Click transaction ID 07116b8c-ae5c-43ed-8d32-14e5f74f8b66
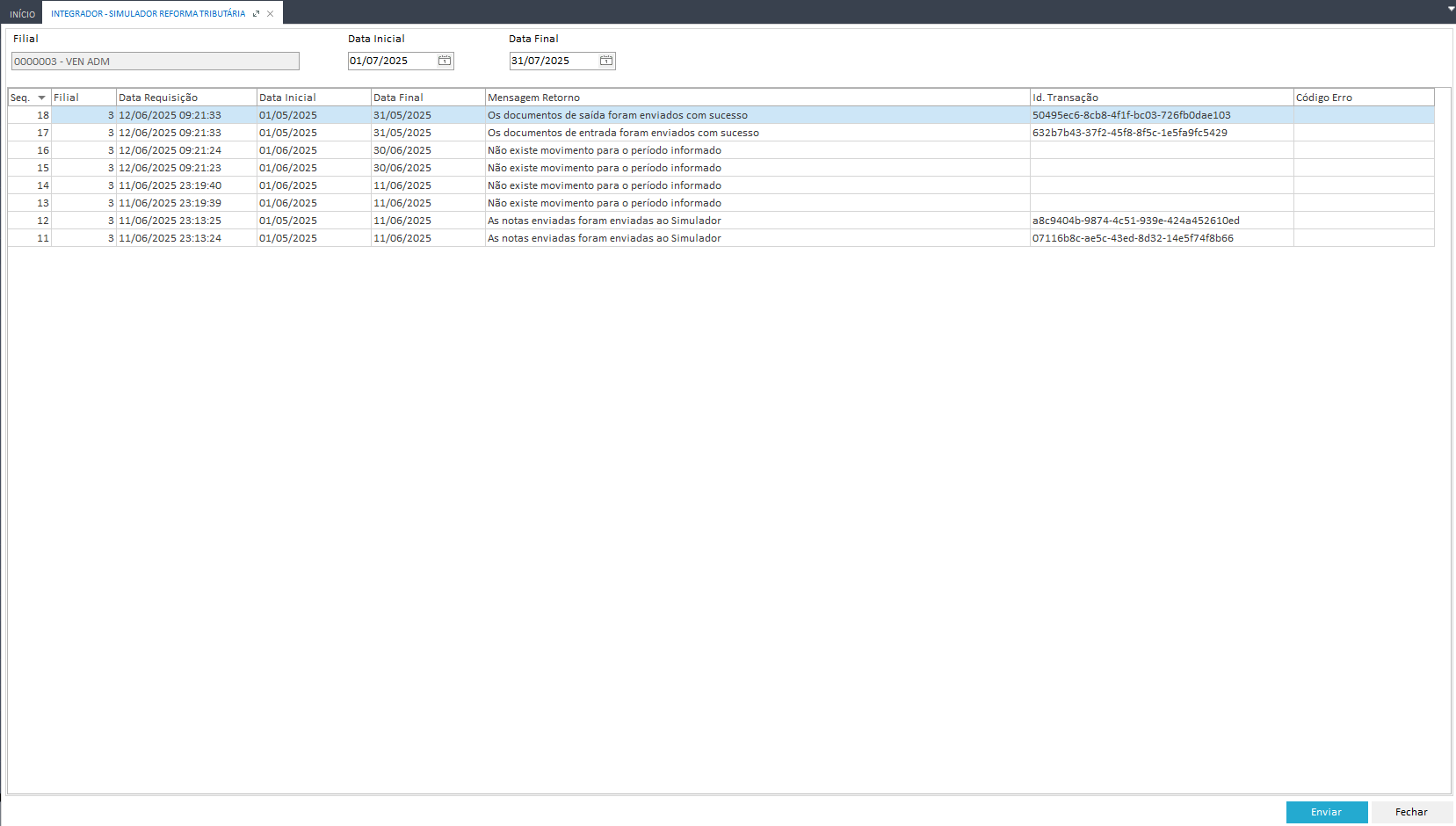 point(1133,238)
